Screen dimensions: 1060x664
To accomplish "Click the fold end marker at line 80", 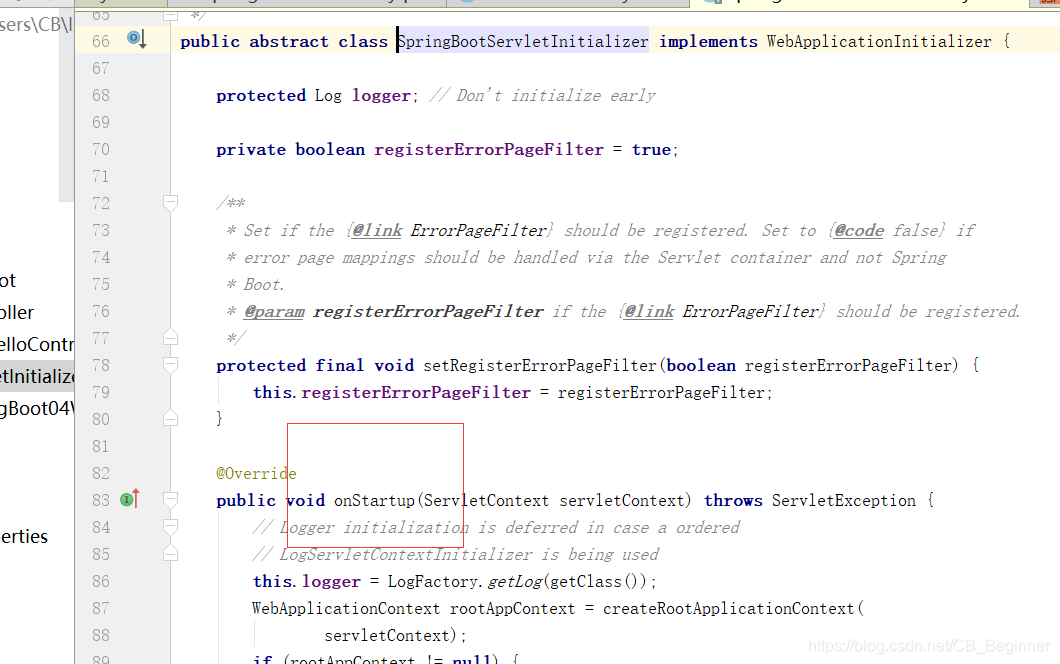I will tap(170, 419).
